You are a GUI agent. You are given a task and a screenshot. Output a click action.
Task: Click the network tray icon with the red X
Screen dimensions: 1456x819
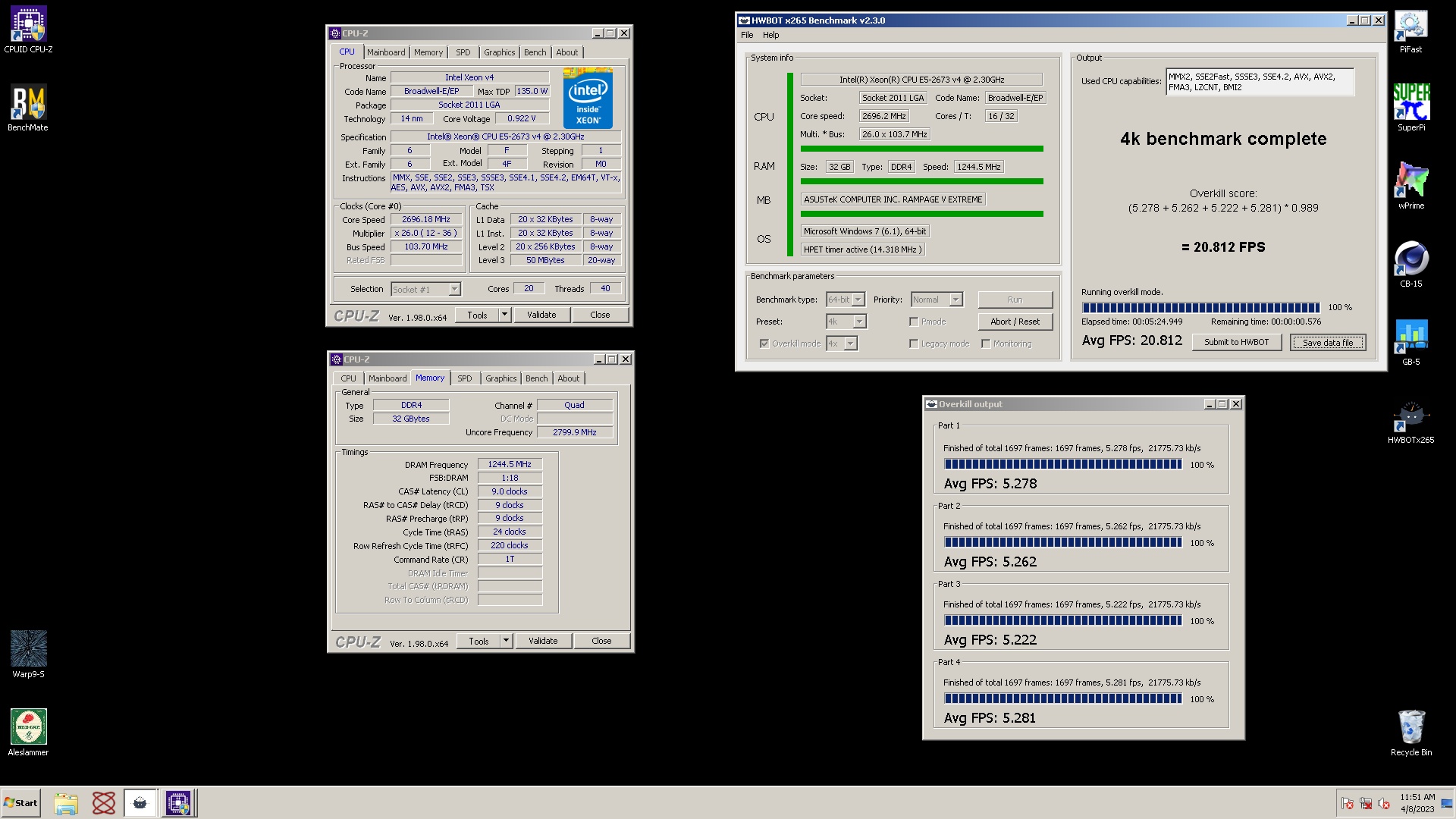1366,803
